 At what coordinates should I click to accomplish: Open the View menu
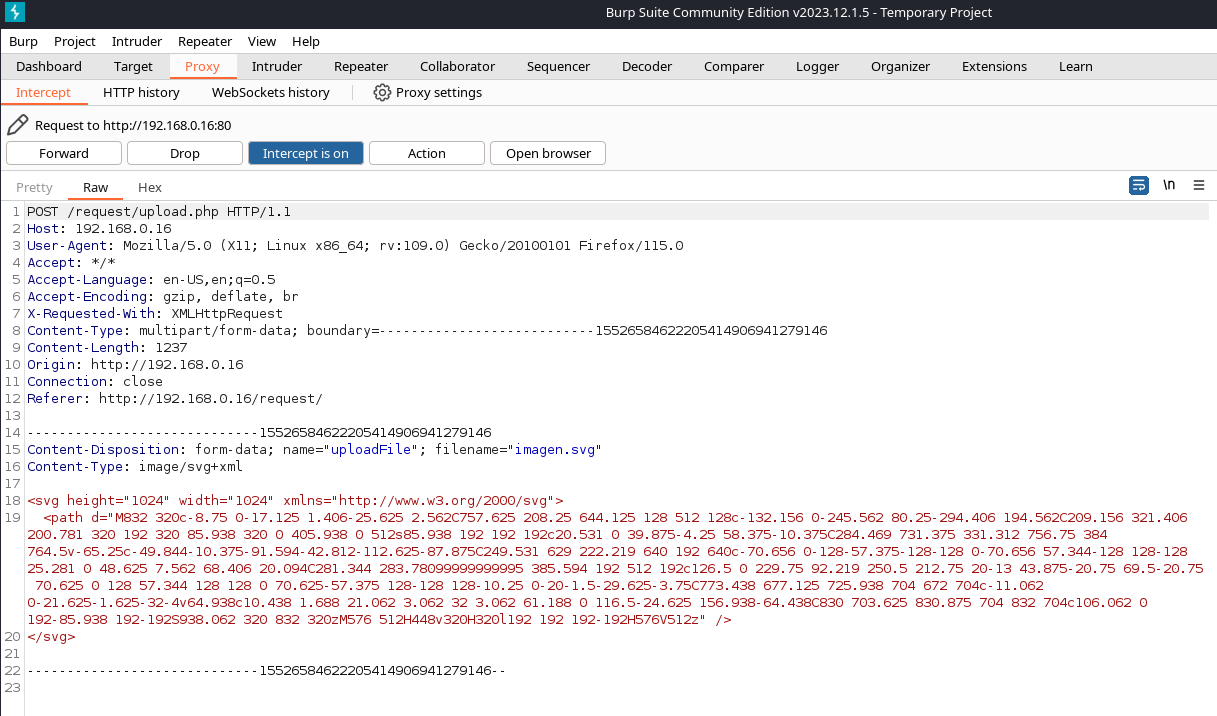(262, 41)
